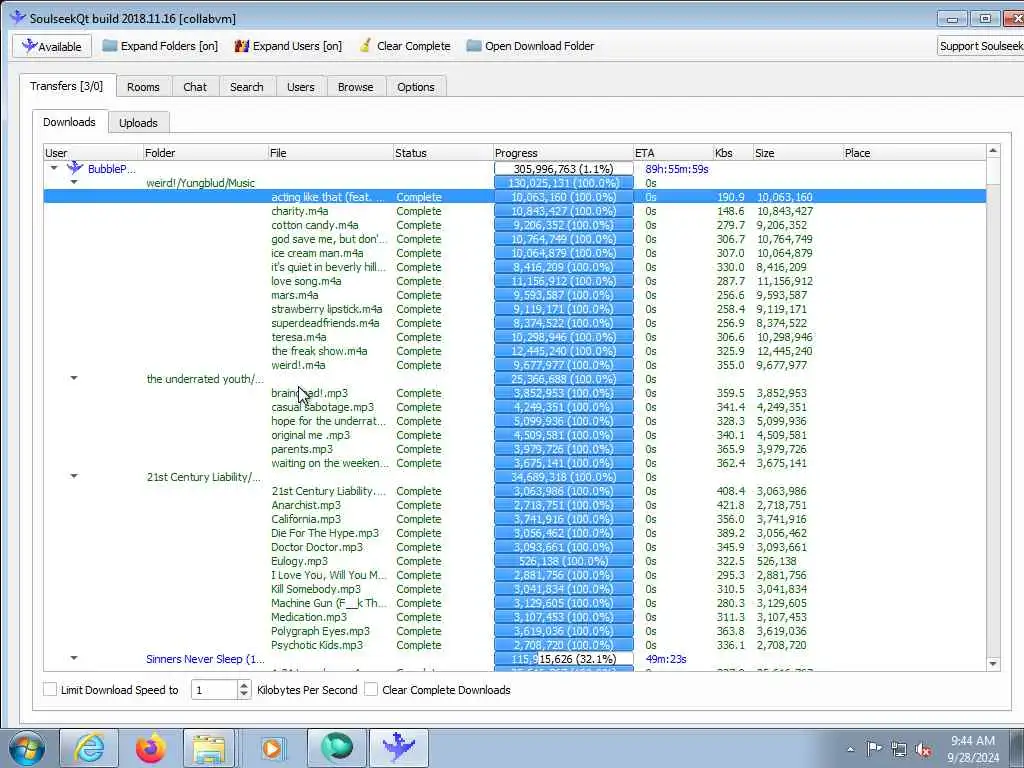Select the casual sabotage.mp3 file

[323, 407]
